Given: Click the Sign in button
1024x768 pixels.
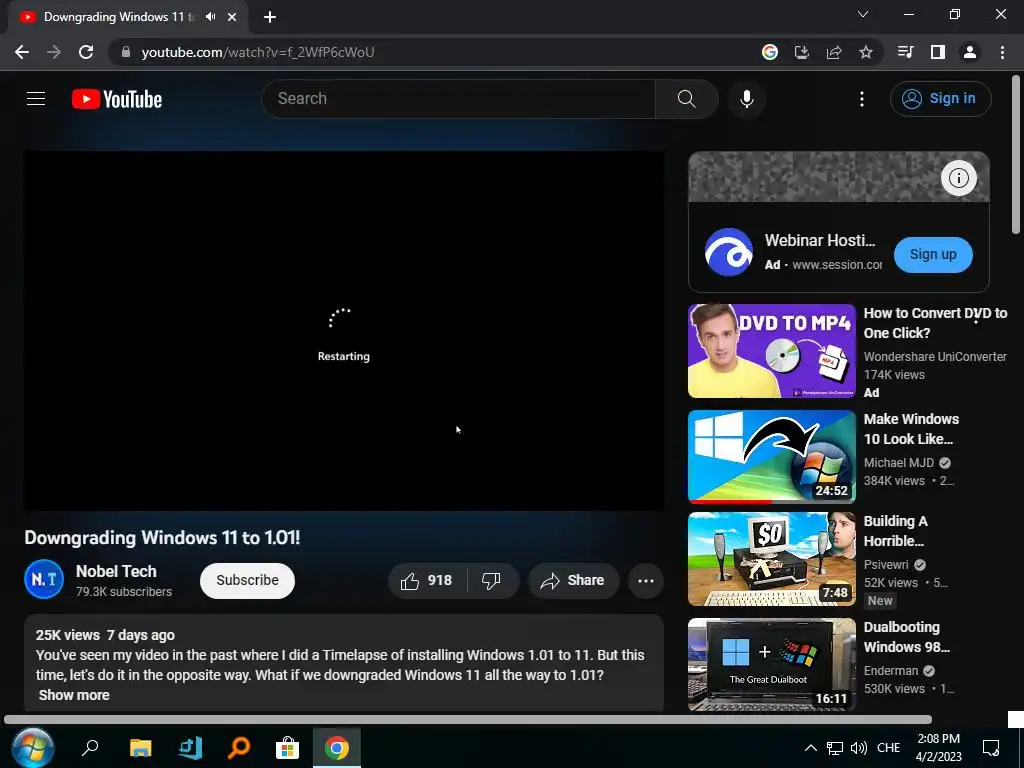Looking at the screenshot, I should pos(940,99).
